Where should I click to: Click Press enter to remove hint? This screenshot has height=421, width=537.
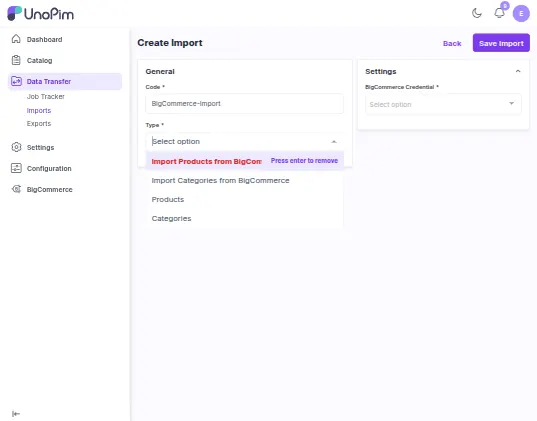pyautogui.click(x=304, y=161)
